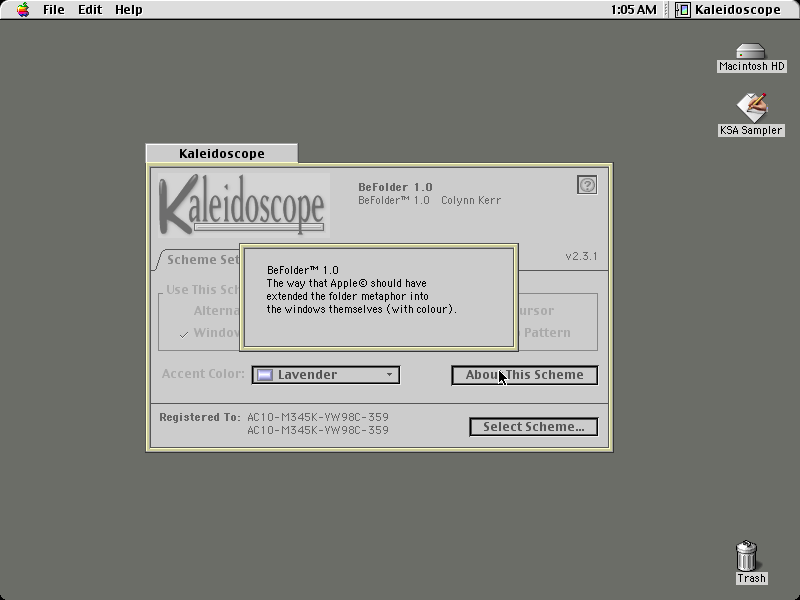Toggle the Alternate option above Windows
Image resolution: width=800 pixels, height=600 pixels.
click(x=216, y=311)
